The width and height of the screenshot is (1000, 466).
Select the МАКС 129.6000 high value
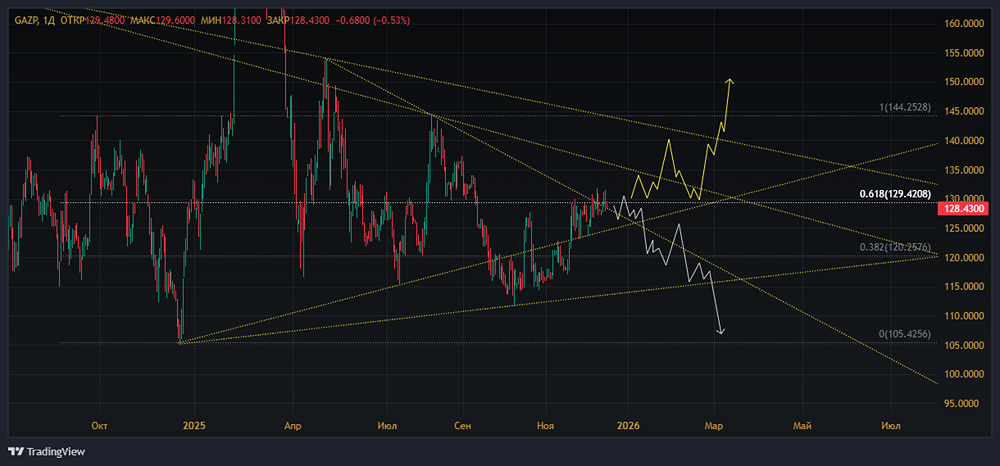point(162,20)
